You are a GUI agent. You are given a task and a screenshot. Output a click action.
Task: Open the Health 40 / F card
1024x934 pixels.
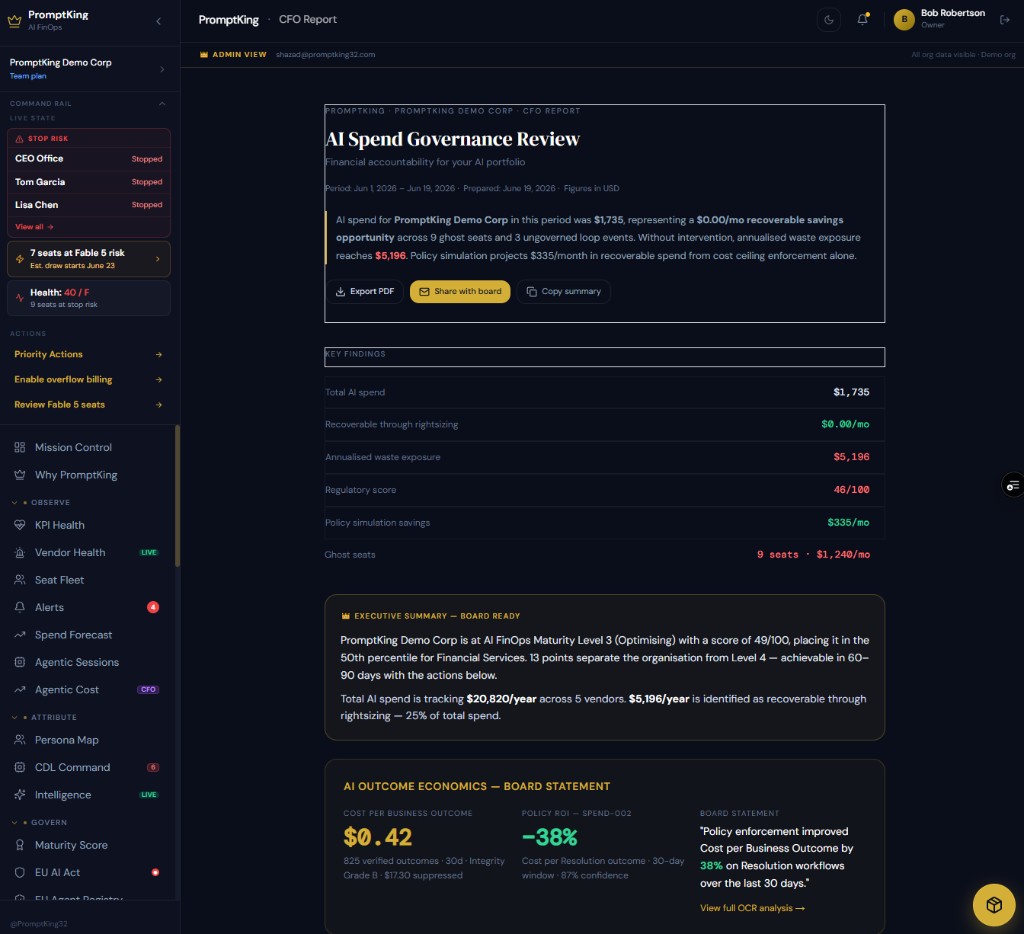pyautogui.click(x=89, y=298)
